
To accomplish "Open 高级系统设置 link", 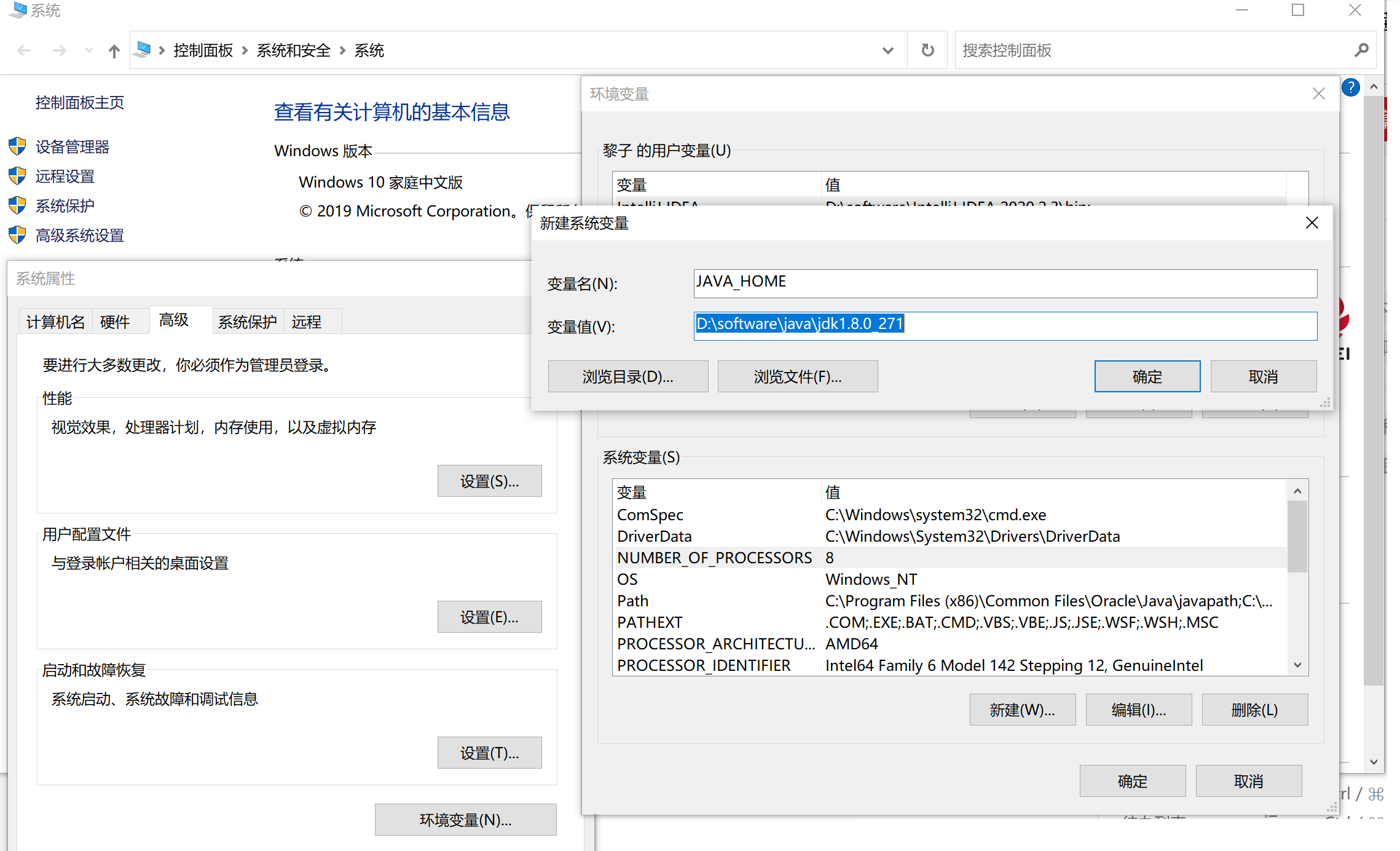I will click(79, 236).
